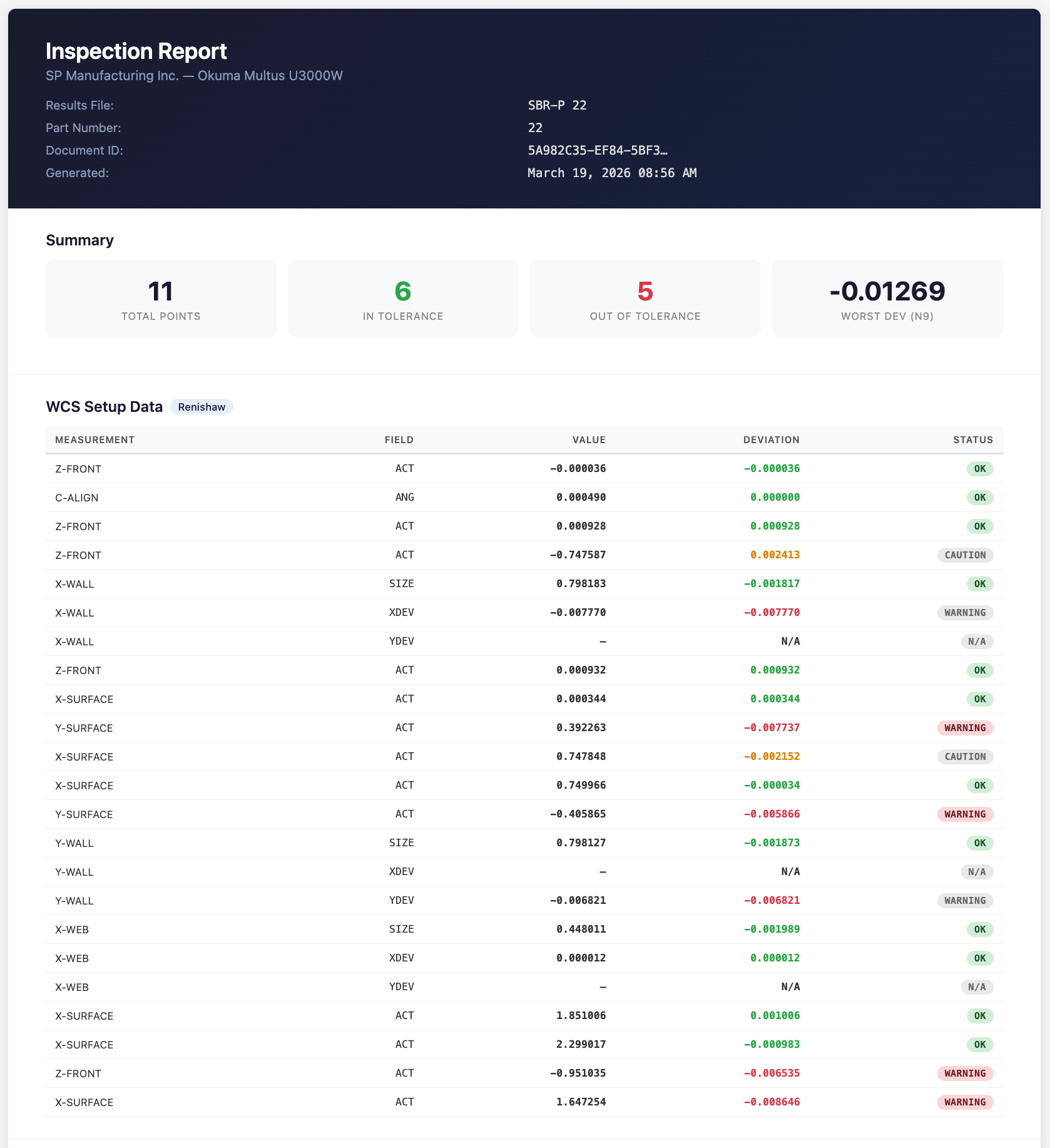Click the Measurement column header
Image resolution: width=1050 pixels, height=1148 pixels.
pyautogui.click(x=94, y=440)
